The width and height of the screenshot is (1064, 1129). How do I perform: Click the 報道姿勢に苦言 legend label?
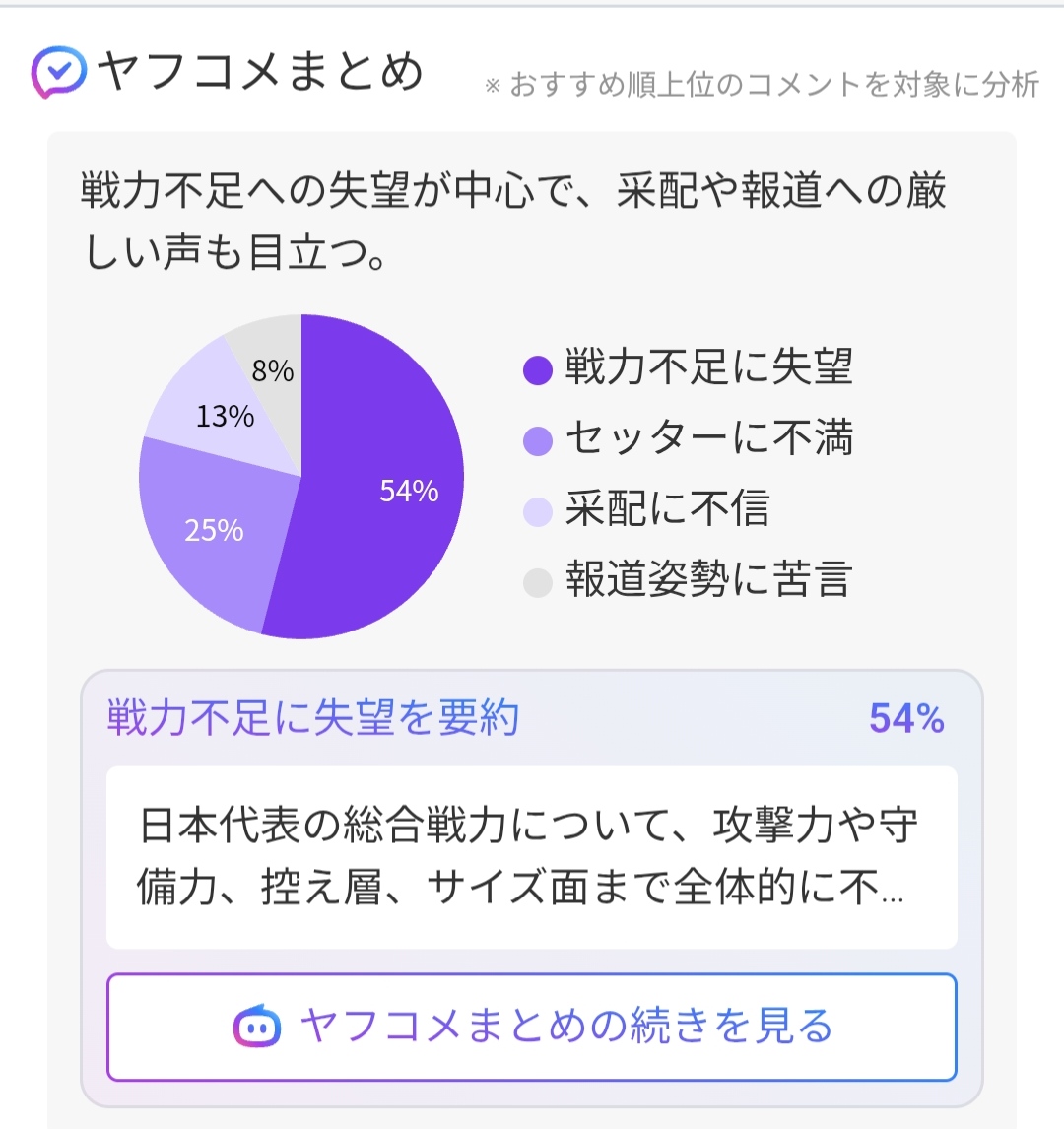pos(709,579)
